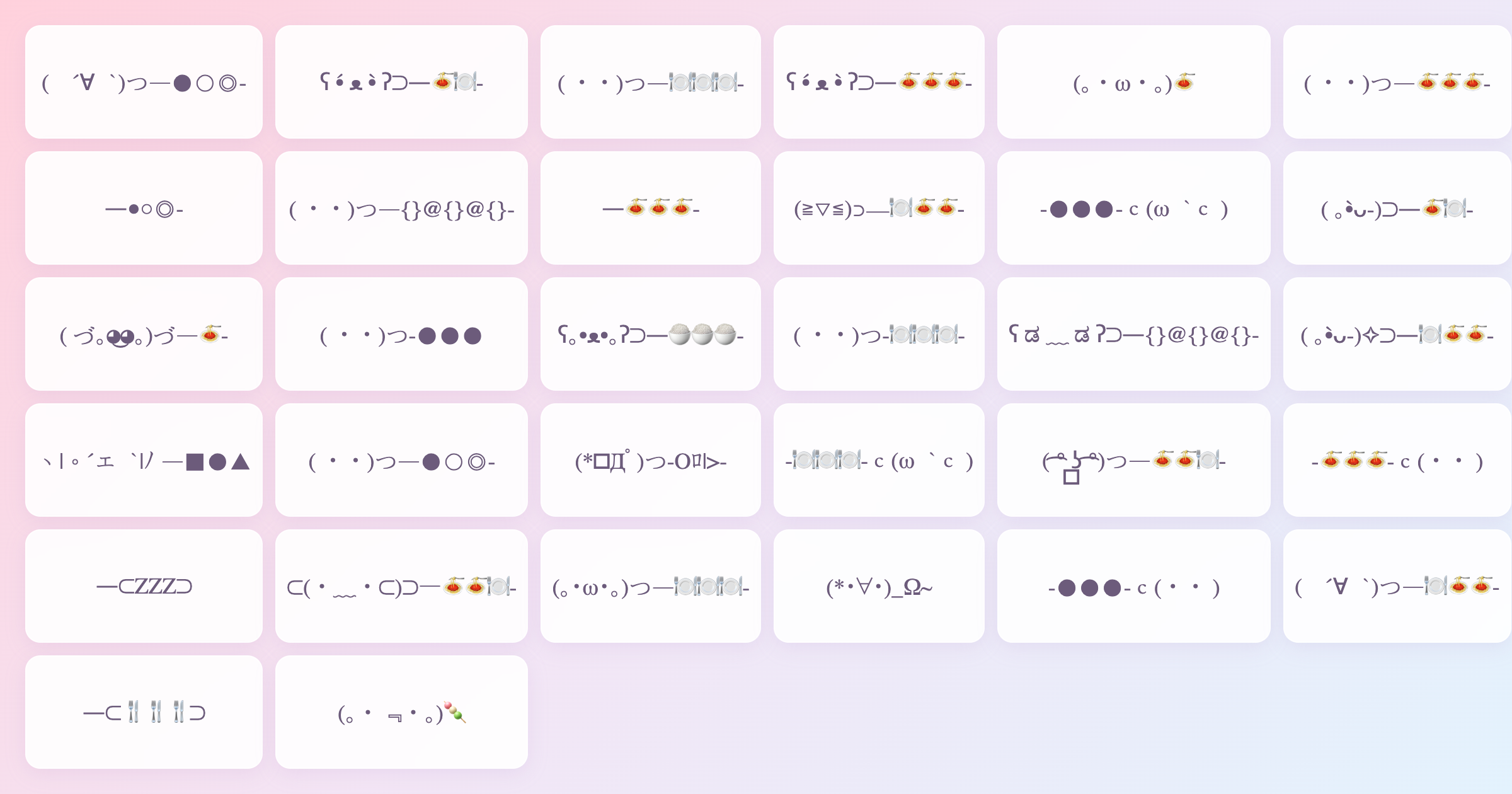Click the card with three fork-and-knife emojis
1512x794 pixels.
click(144, 712)
